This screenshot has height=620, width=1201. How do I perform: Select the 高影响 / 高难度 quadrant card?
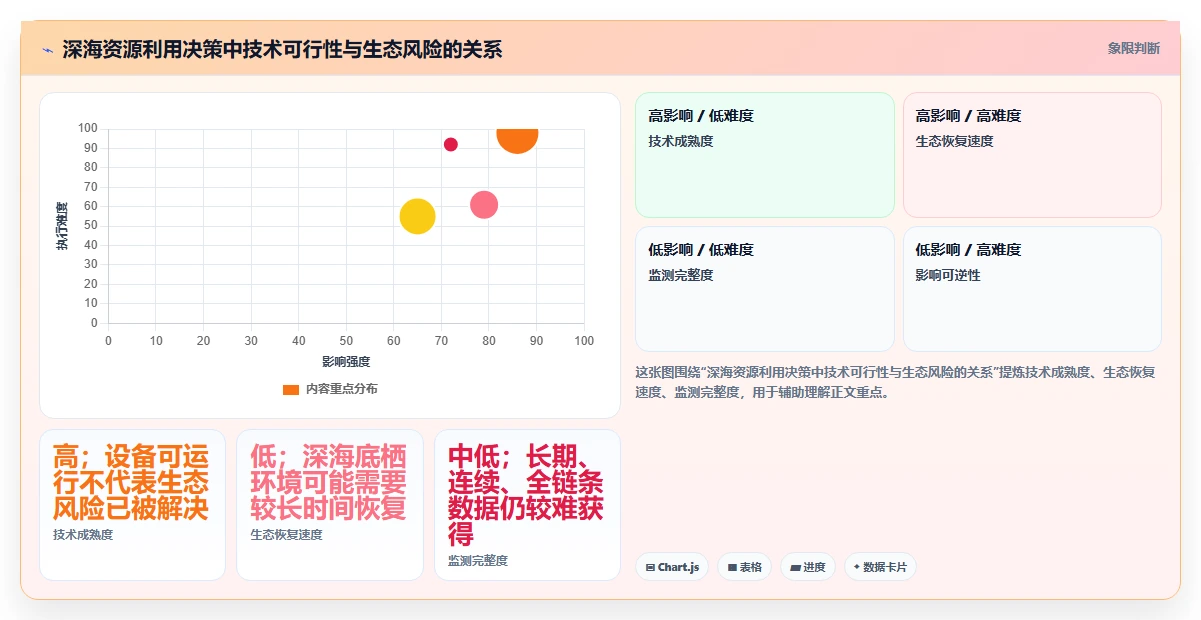(1032, 155)
